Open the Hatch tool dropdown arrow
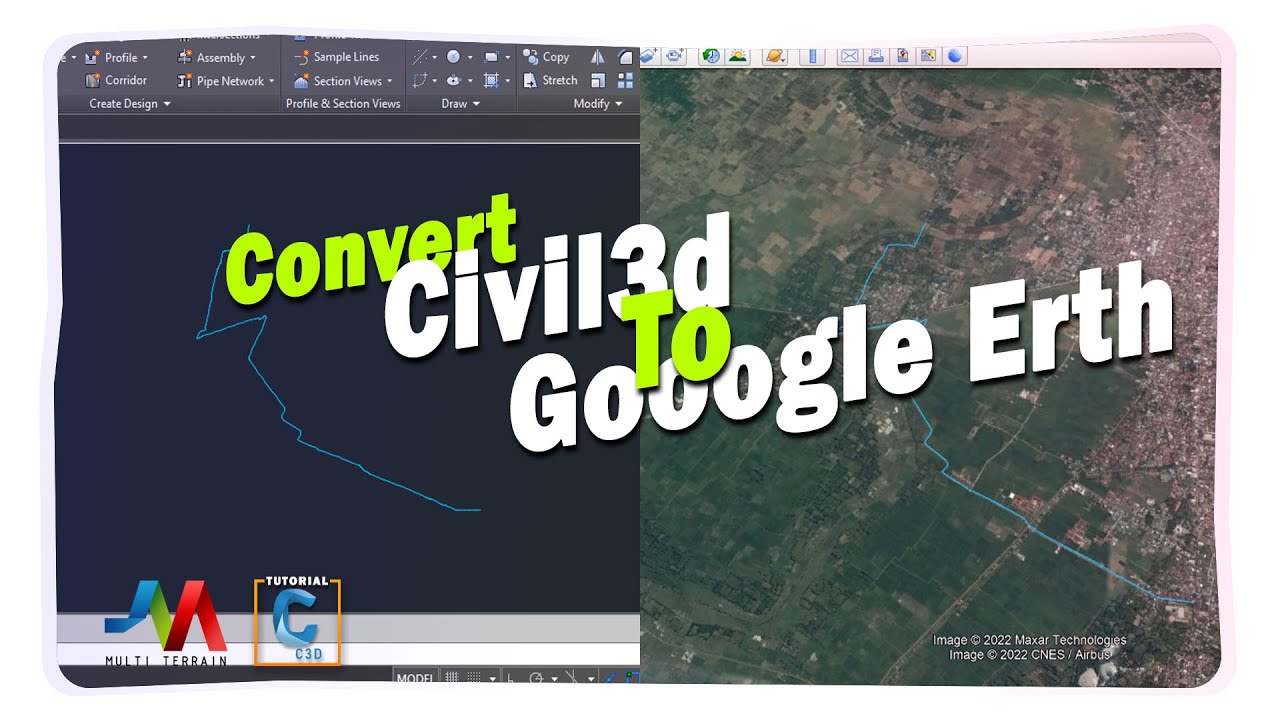Image resolution: width=1280 pixels, height=720 pixels. click(x=507, y=80)
